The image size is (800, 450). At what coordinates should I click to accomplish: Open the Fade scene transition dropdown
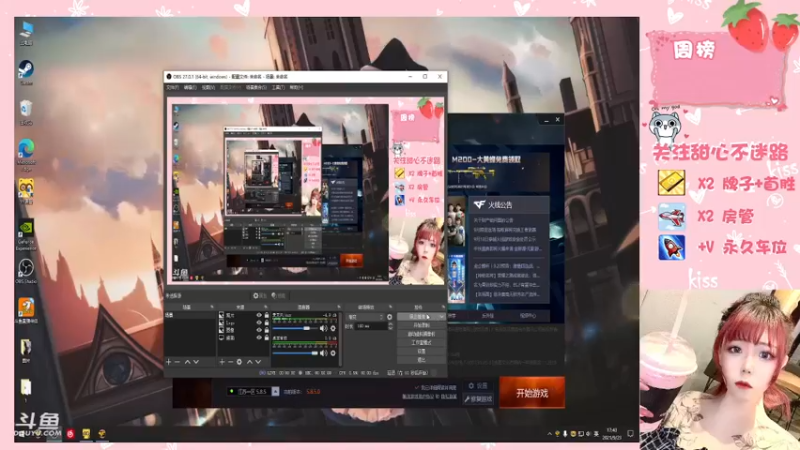click(x=365, y=317)
